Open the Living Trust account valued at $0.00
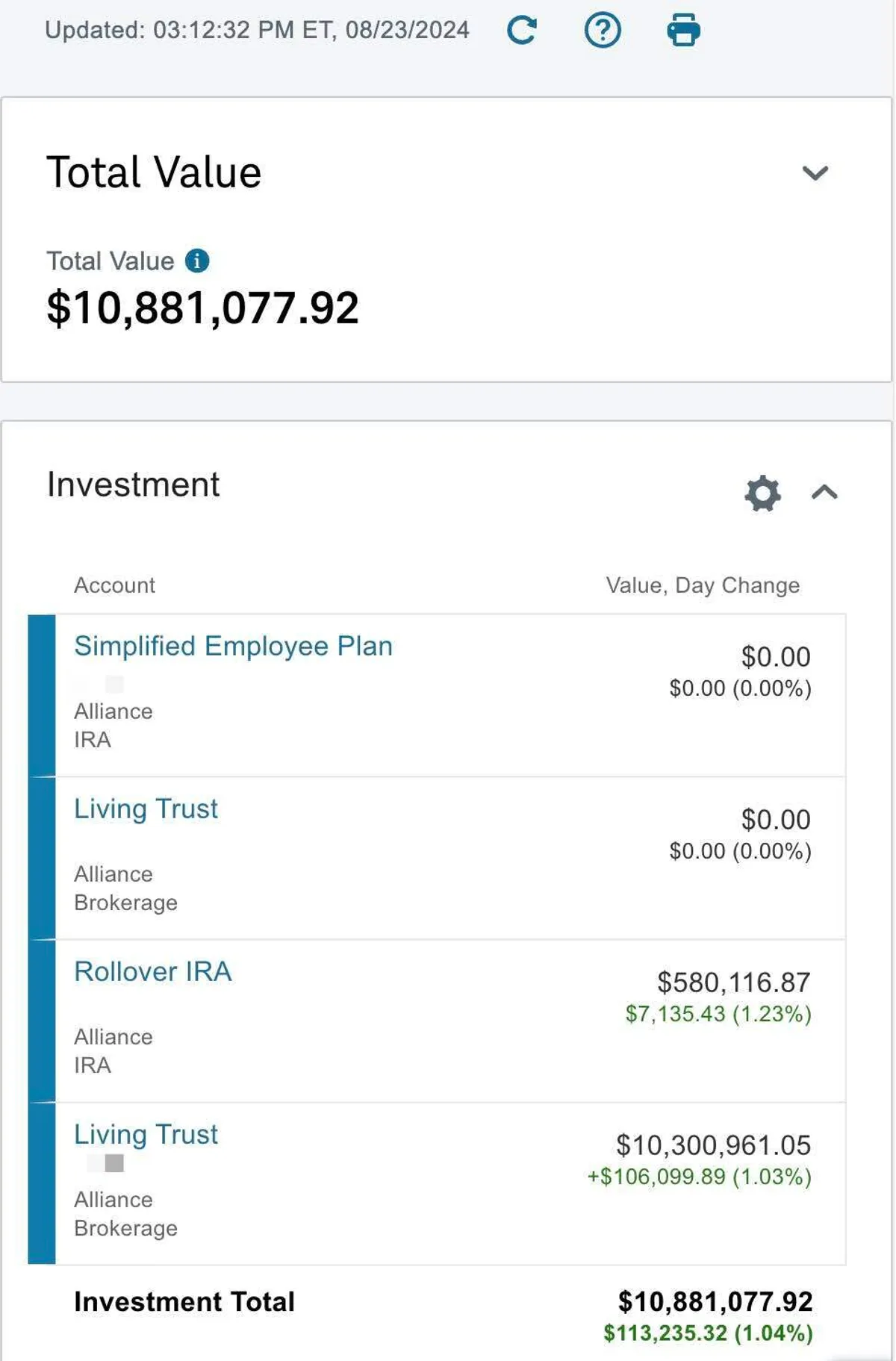Screen dimensions: 896x1361 (146, 809)
